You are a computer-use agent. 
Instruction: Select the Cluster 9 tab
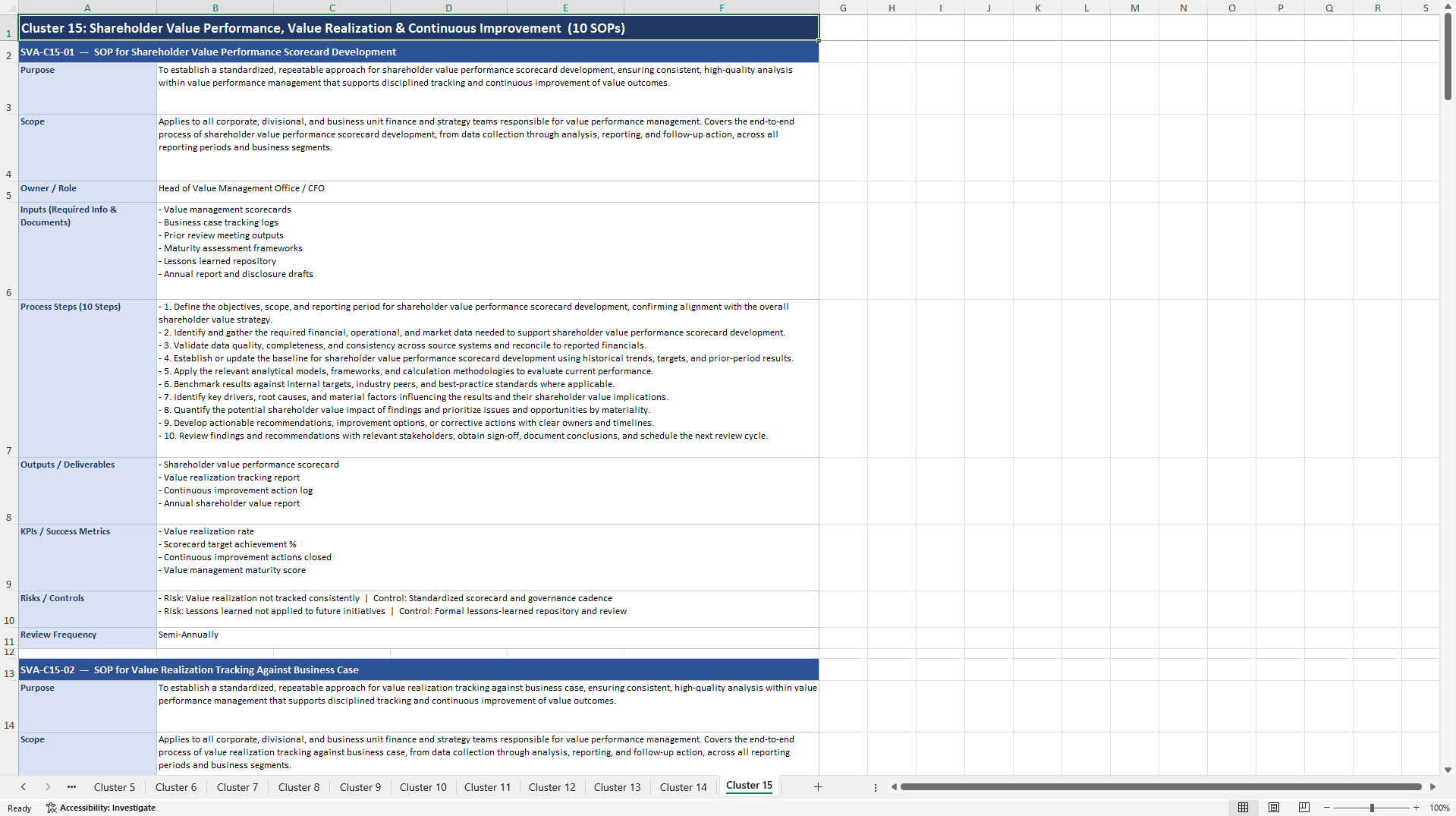coord(360,787)
